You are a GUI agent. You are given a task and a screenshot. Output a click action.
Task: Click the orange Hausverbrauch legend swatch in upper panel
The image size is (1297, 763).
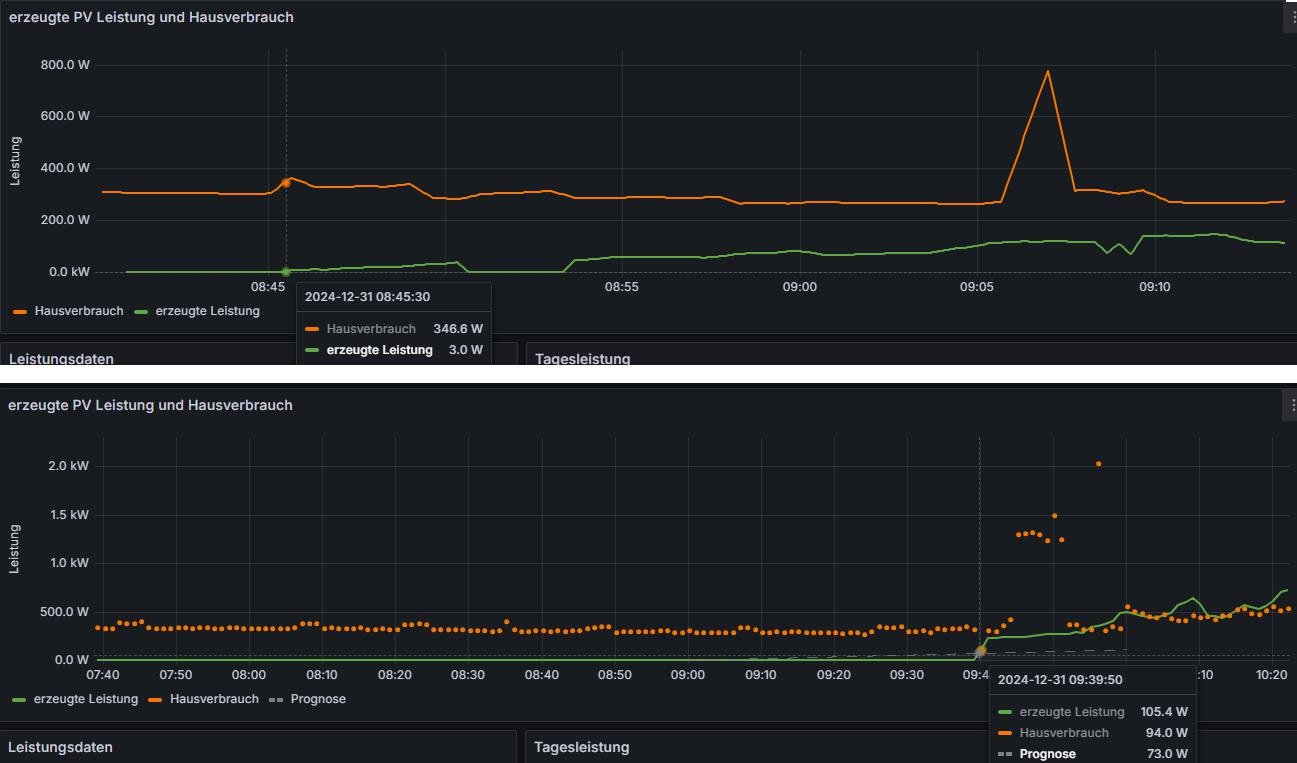(20, 312)
